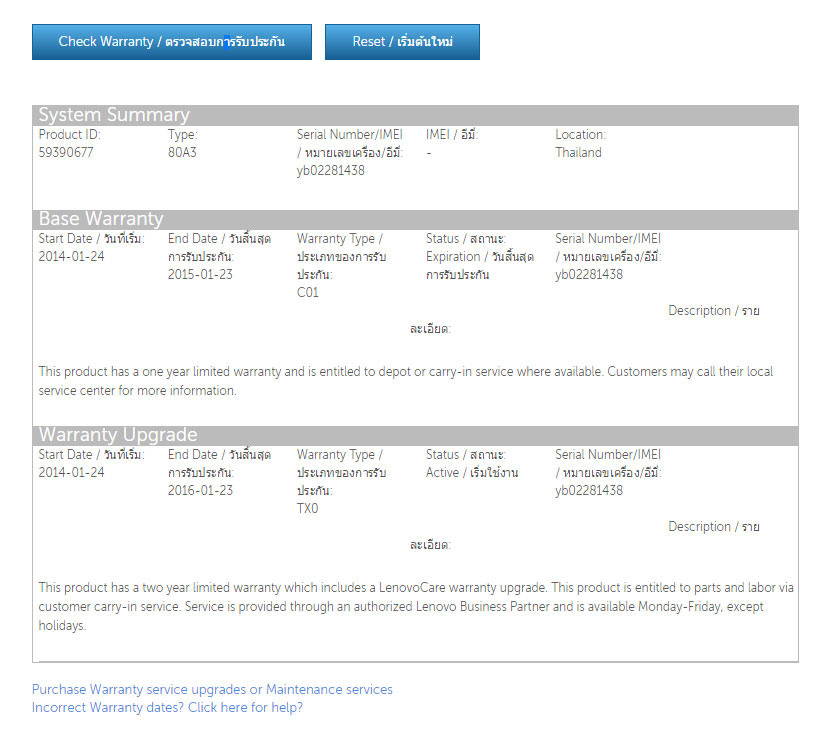The height and width of the screenshot is (735, 819).
Task: Click the Base Warranty Expiration status text
Action: [479, 266]
